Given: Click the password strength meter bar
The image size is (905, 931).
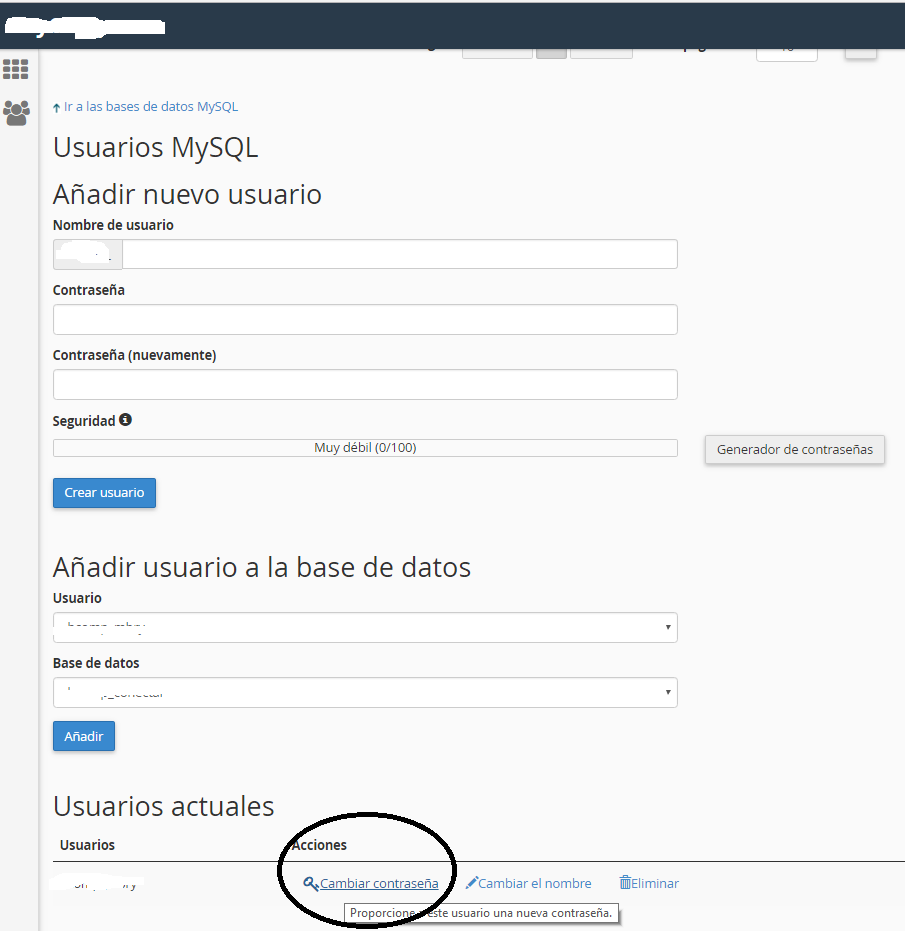Looking at the screenshot, I should coord(365,448).
